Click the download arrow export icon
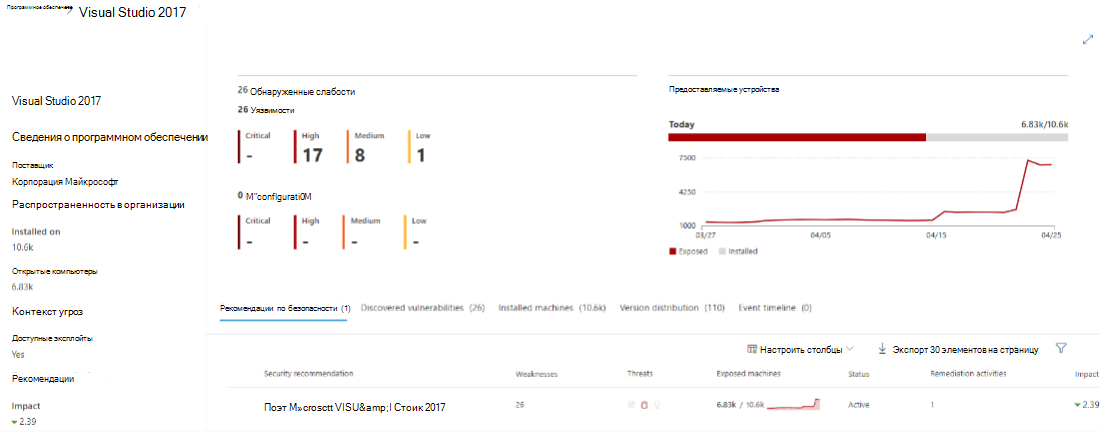This screenshot has height=436, width=1100. coord(883,349)
